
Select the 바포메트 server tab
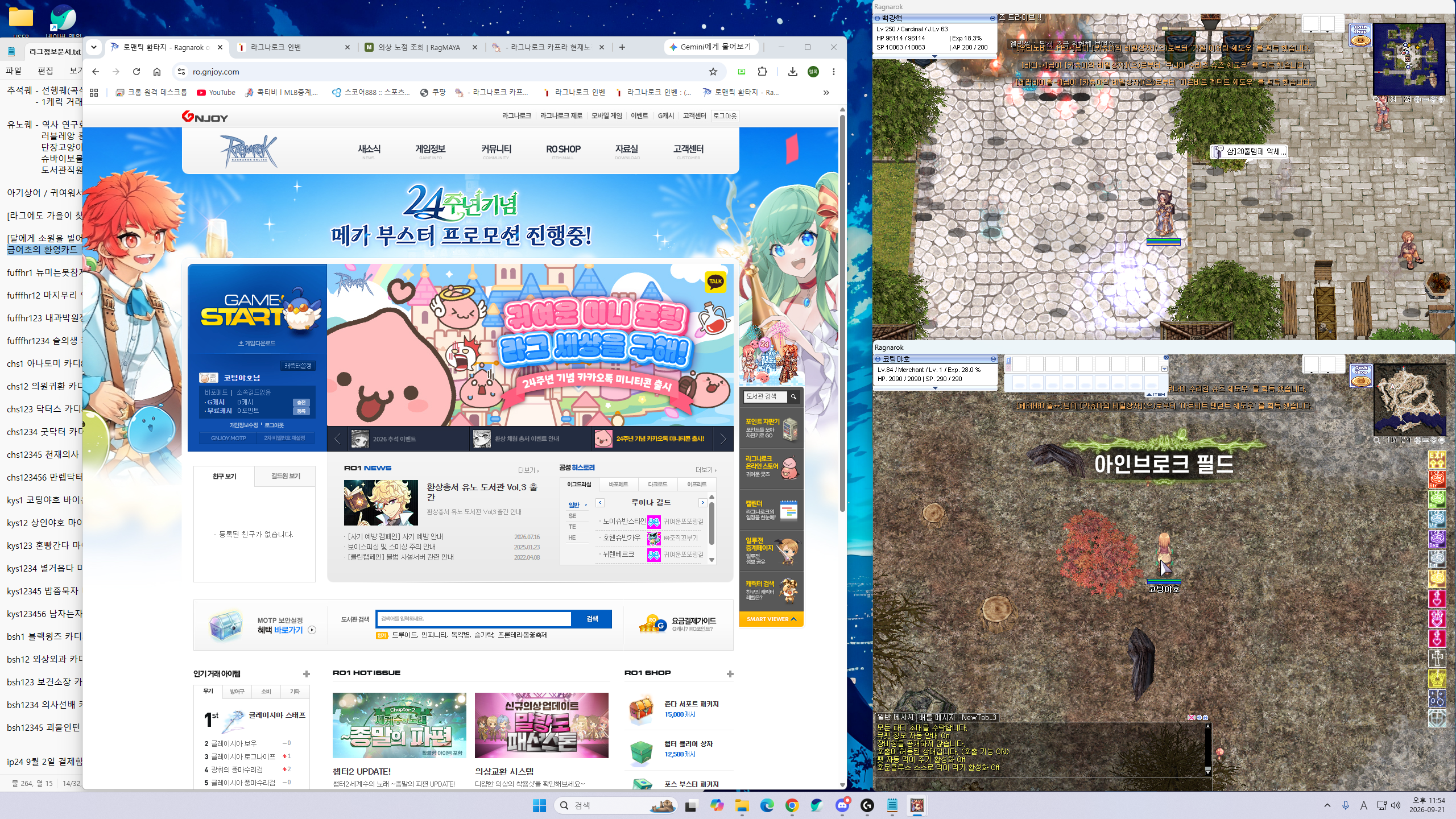click(x=618, y=485)
